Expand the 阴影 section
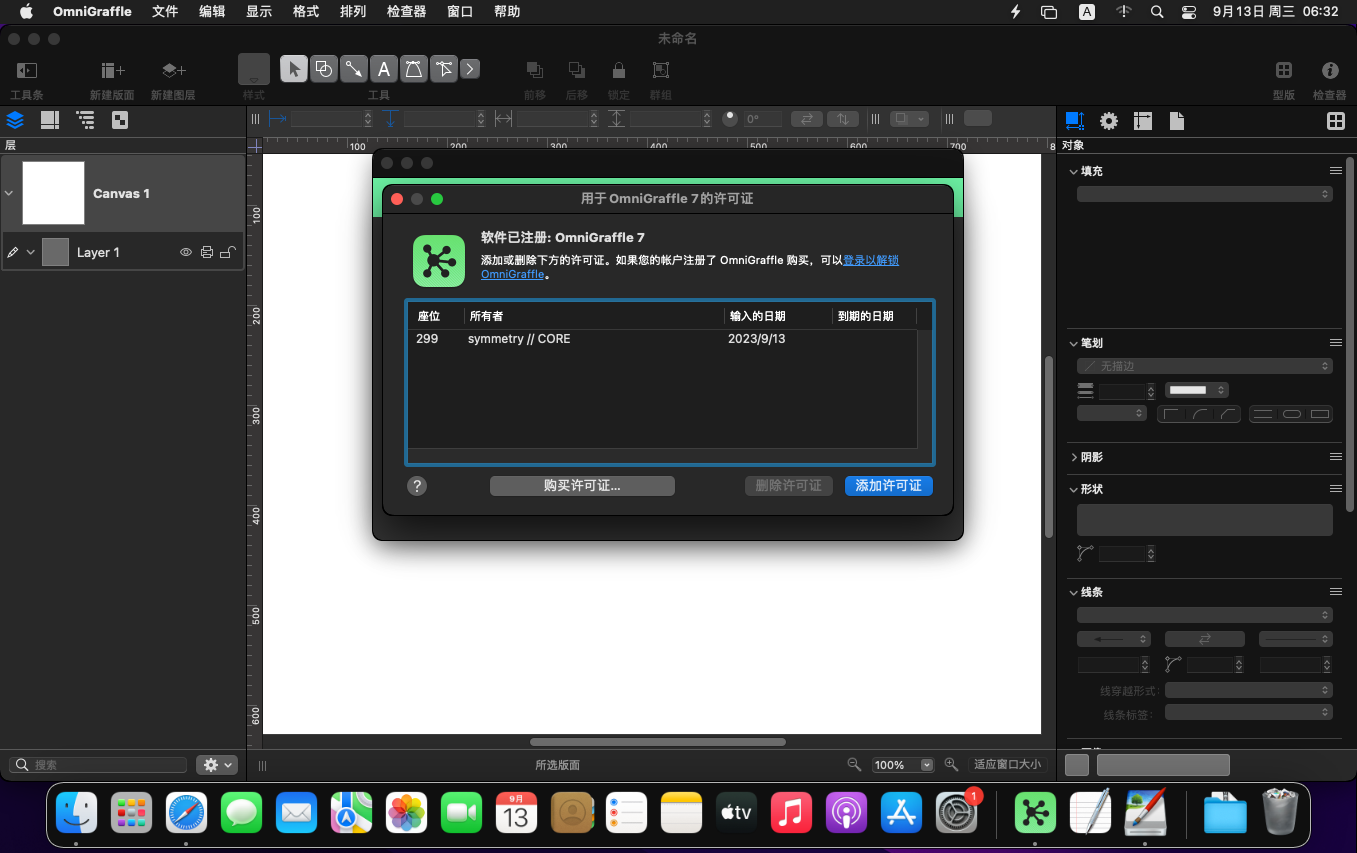The image size is (1357, 853). (1074, 457)
